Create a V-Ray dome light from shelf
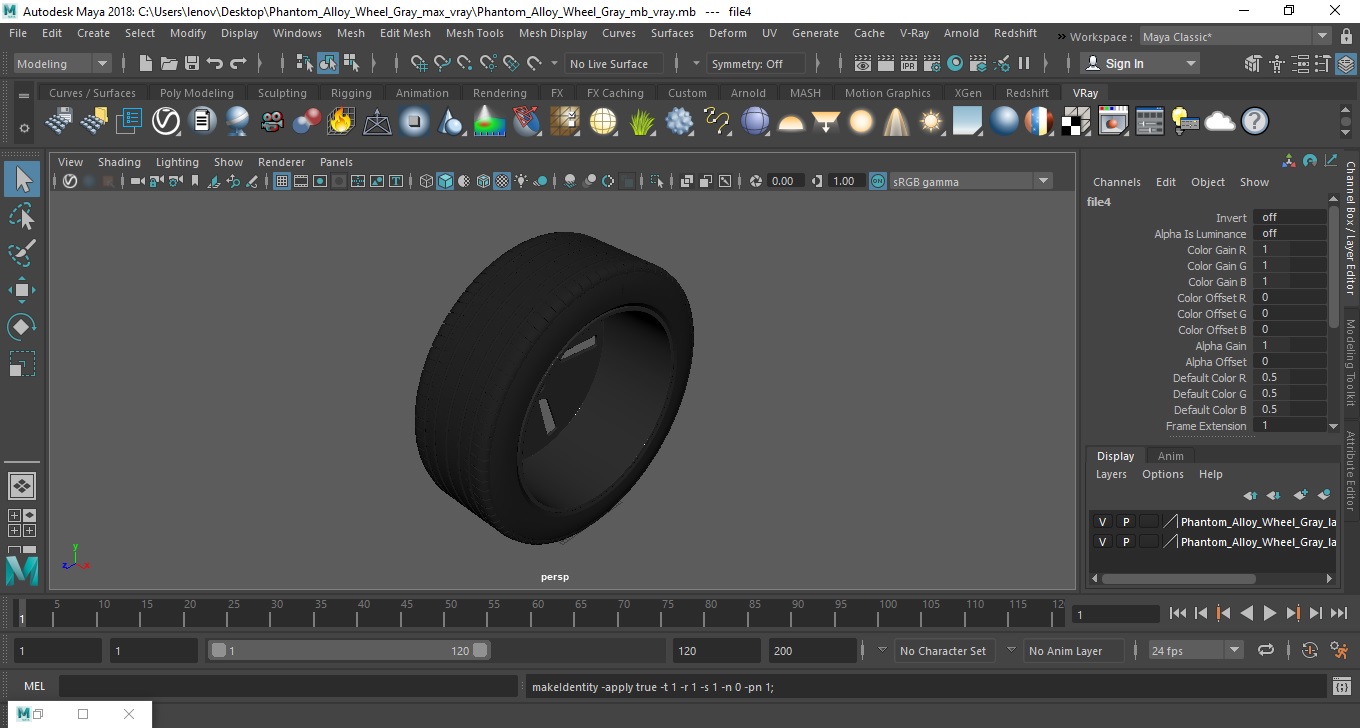Viewport: 1360px width, 728px height. 790,122
